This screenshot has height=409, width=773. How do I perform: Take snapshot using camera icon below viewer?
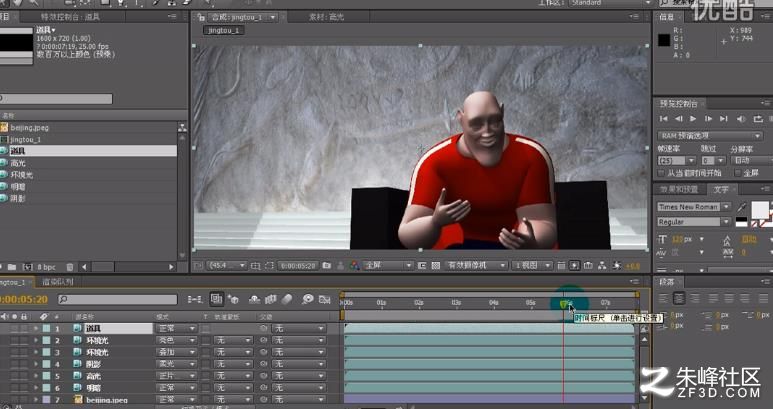click(x=326, y=266)
